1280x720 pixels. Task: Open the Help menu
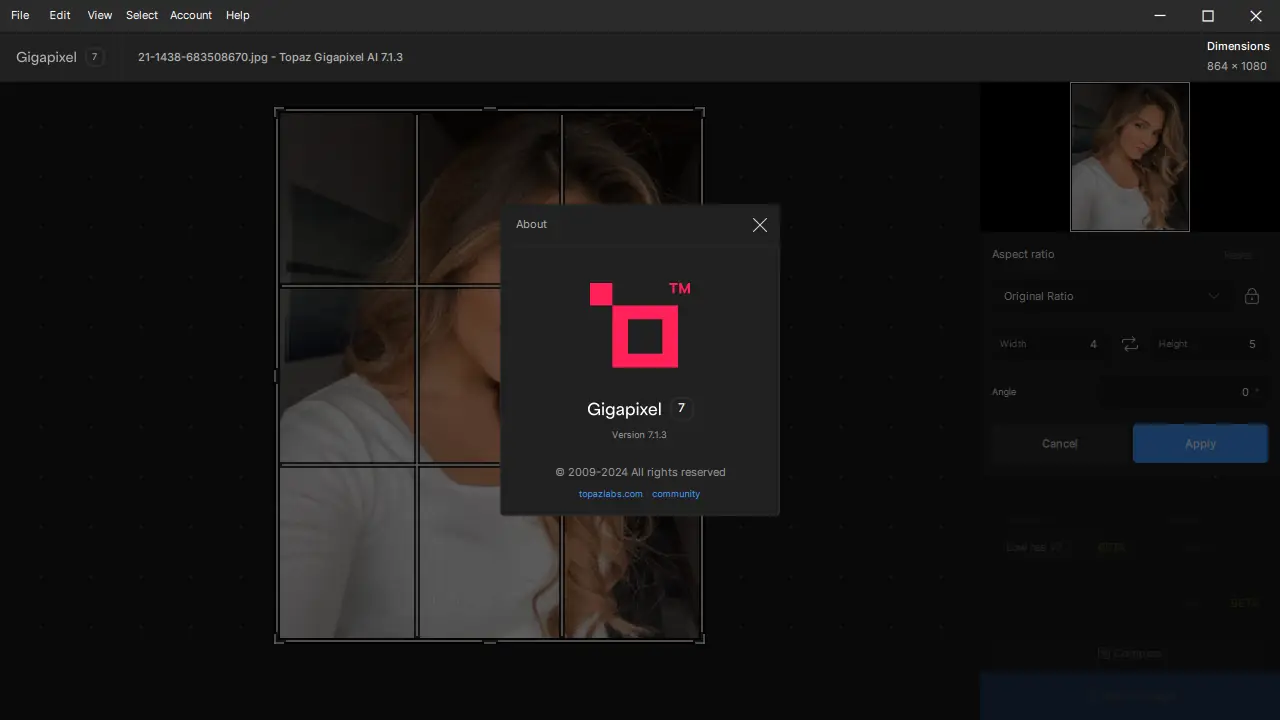pyautogui.click(x=237, y=15)
